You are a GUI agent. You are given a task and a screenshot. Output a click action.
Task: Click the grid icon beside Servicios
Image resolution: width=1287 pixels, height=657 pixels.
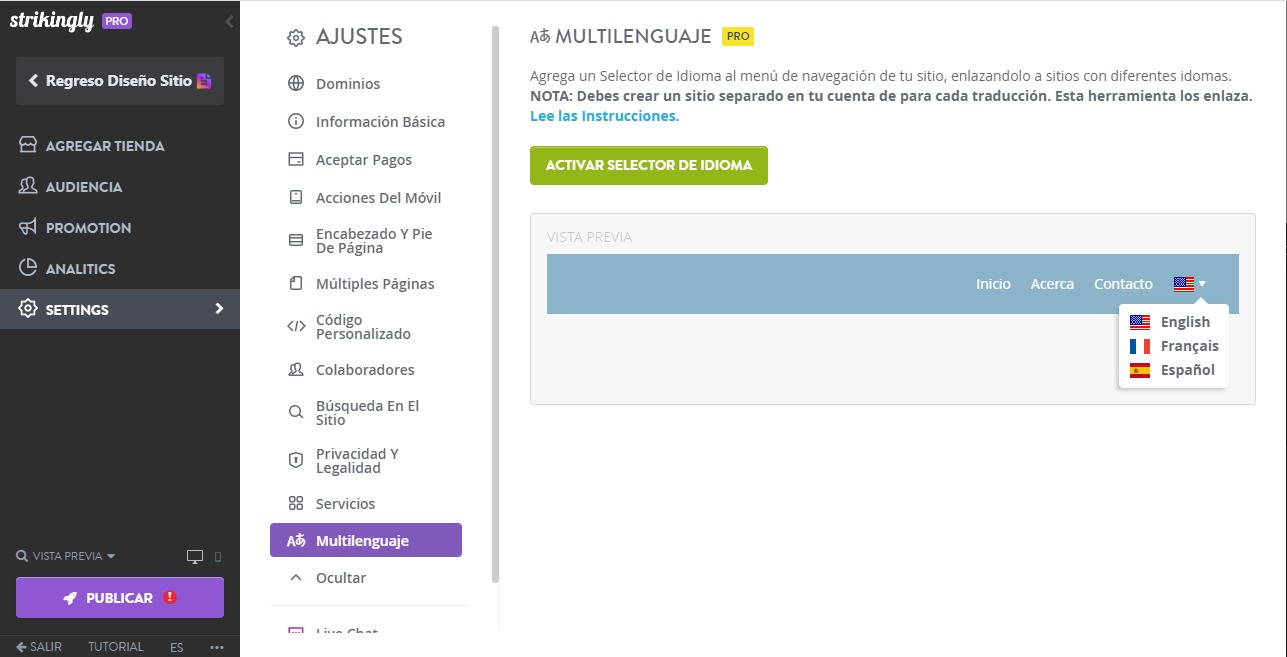click(296, 504)
